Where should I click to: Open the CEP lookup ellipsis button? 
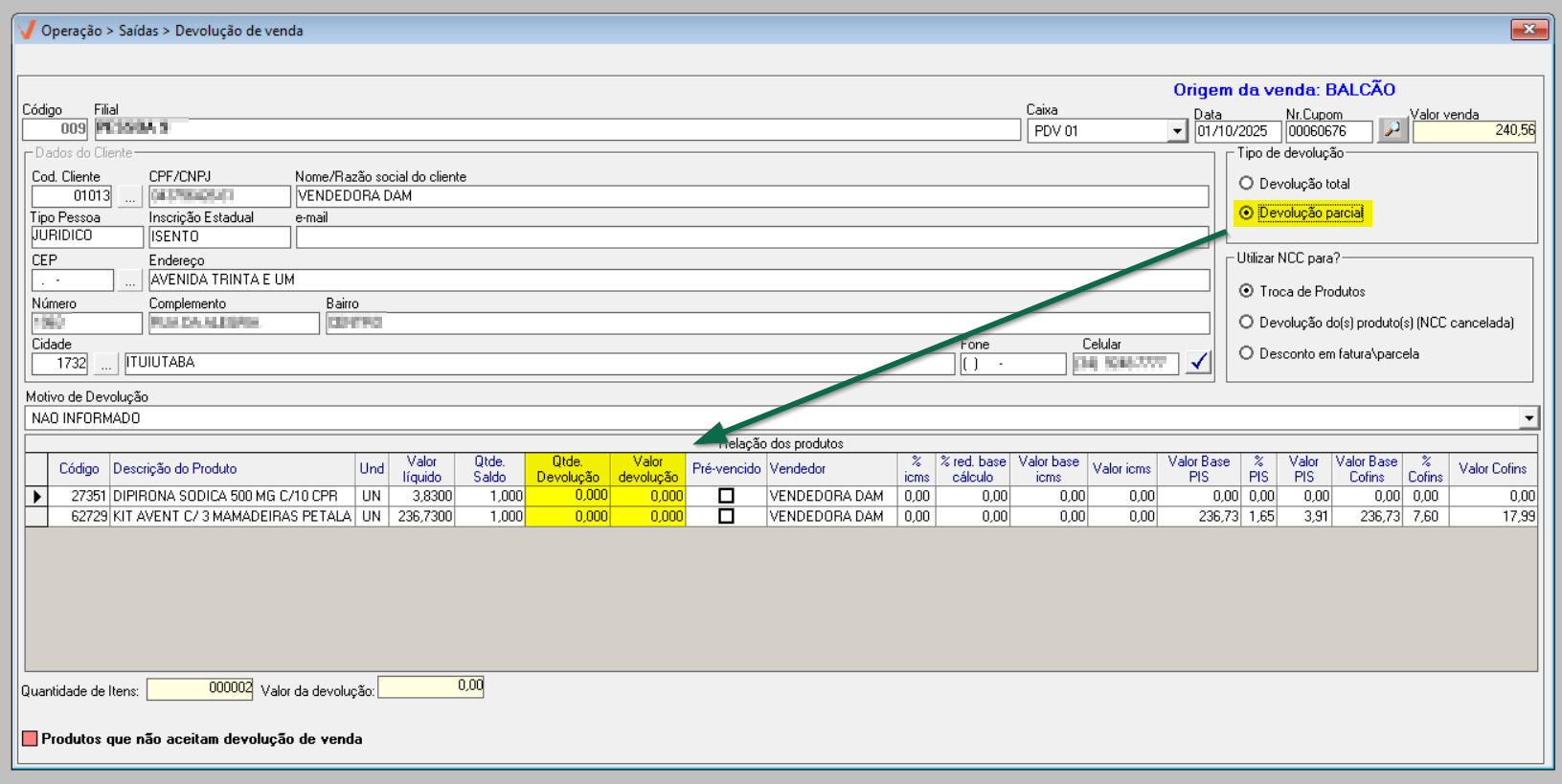pyautogui.click(x=130, y=280)
